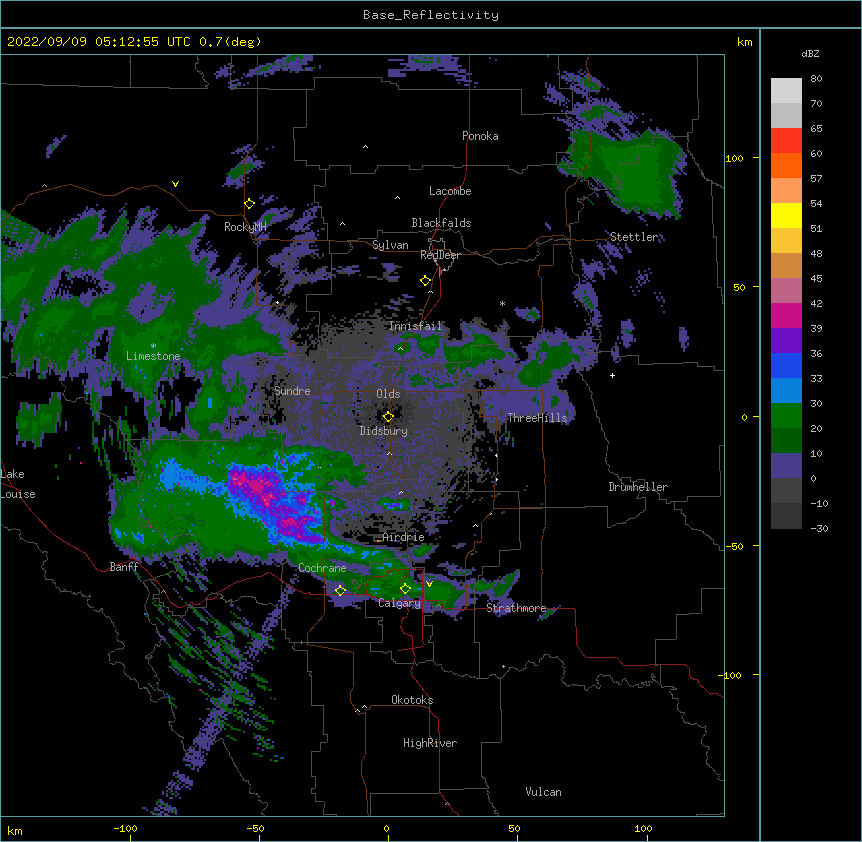Click the Strathmore label
862x842 pixels.
[x=516, y=608]
